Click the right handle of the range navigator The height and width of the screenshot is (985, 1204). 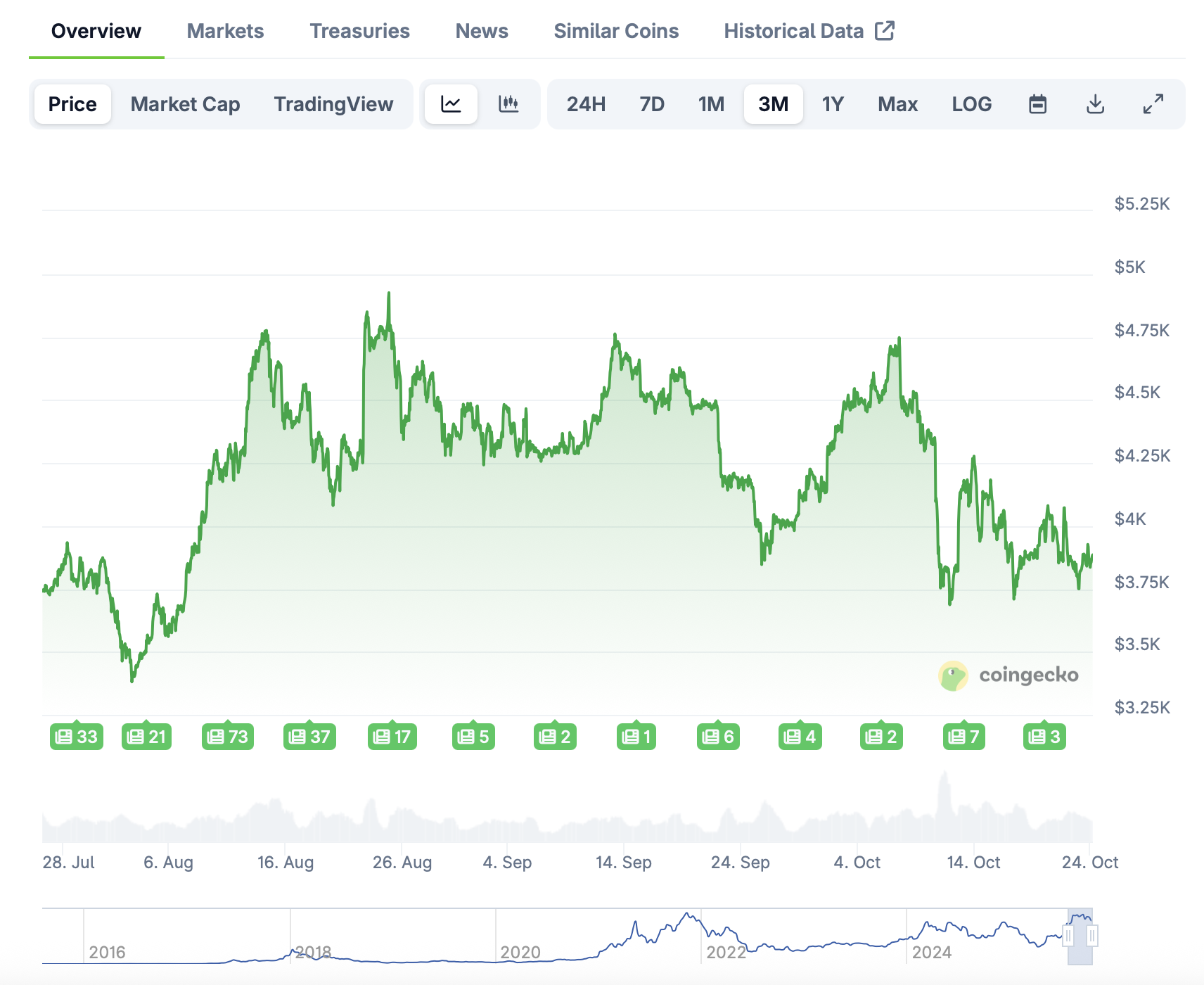(1092, 936)
